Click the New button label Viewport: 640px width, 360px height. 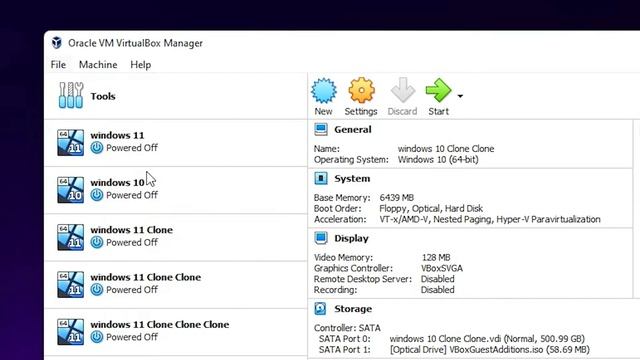click(x=323, y=111)
